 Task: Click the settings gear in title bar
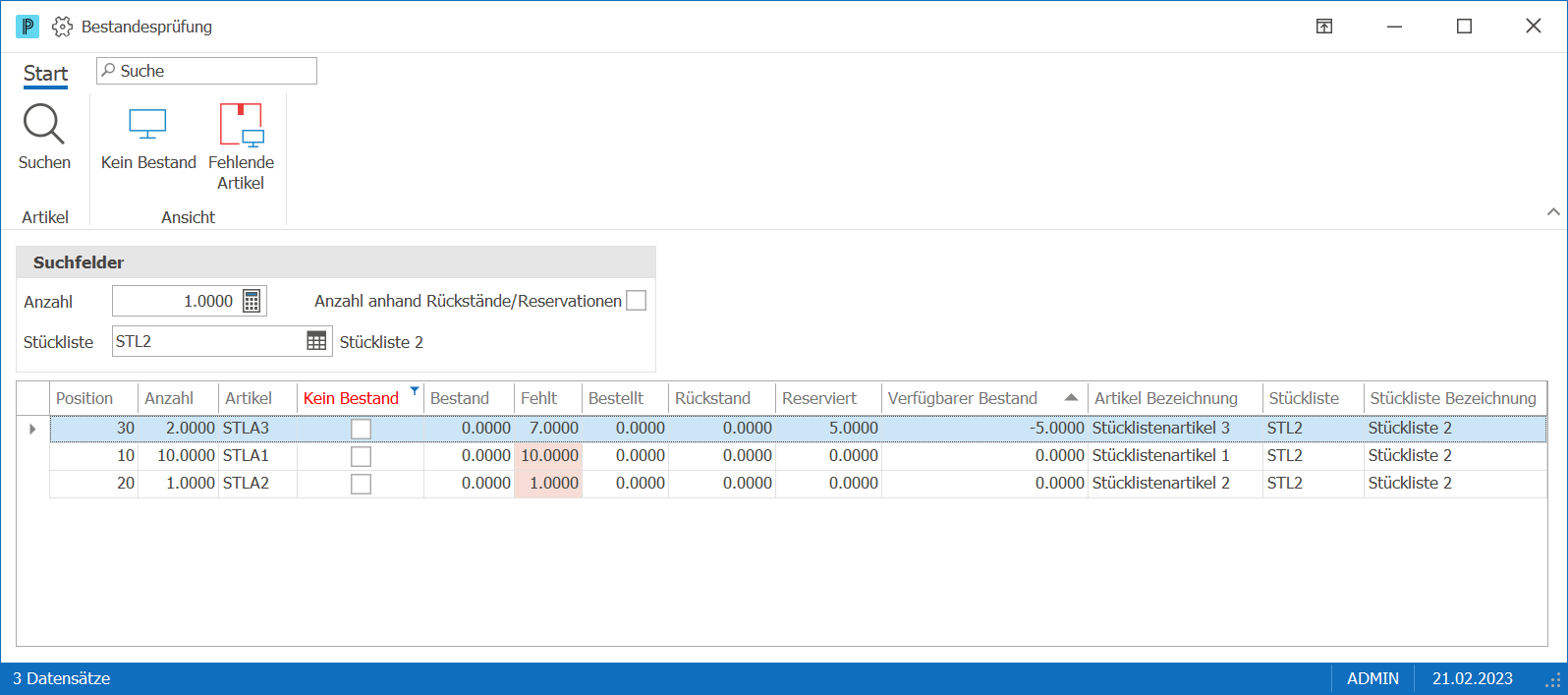pos(62,27)
